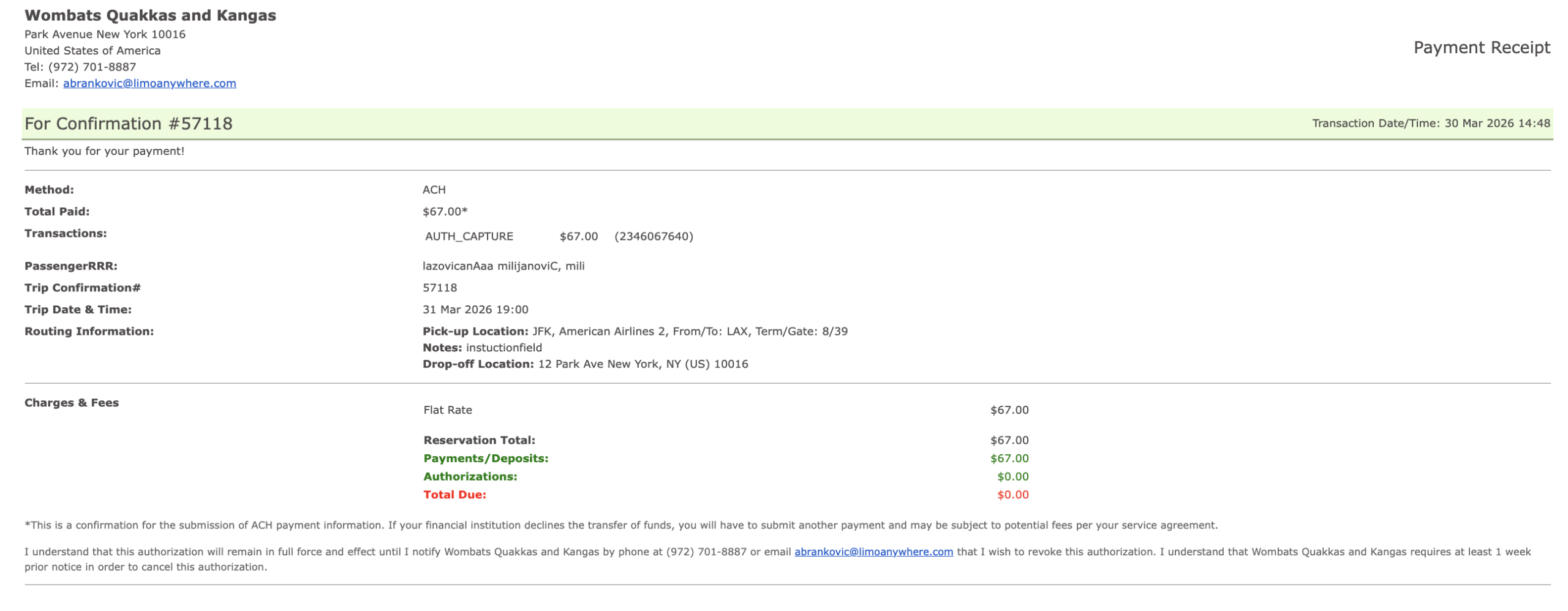Click the transaction ID 2346067640
The image size is (1568, 611).
point(653,236)
